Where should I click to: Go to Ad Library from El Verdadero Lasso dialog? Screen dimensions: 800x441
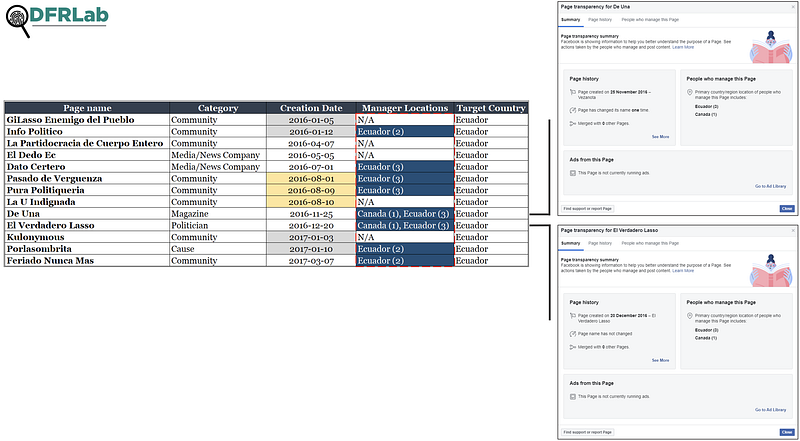tap(770, 410)
